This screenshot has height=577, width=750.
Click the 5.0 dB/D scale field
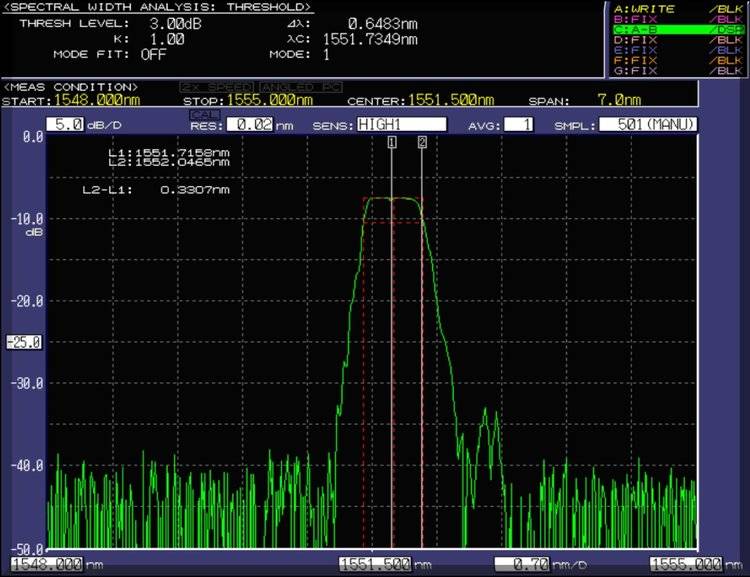coord(67,125)
